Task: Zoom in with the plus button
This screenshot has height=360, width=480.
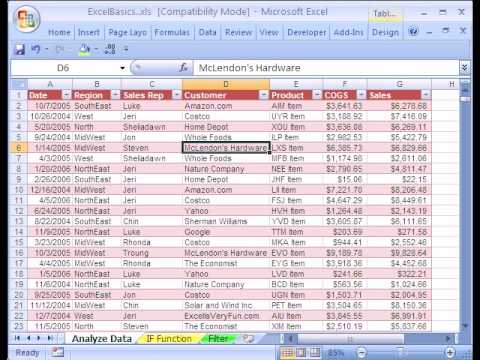Action: pos(450,352)
